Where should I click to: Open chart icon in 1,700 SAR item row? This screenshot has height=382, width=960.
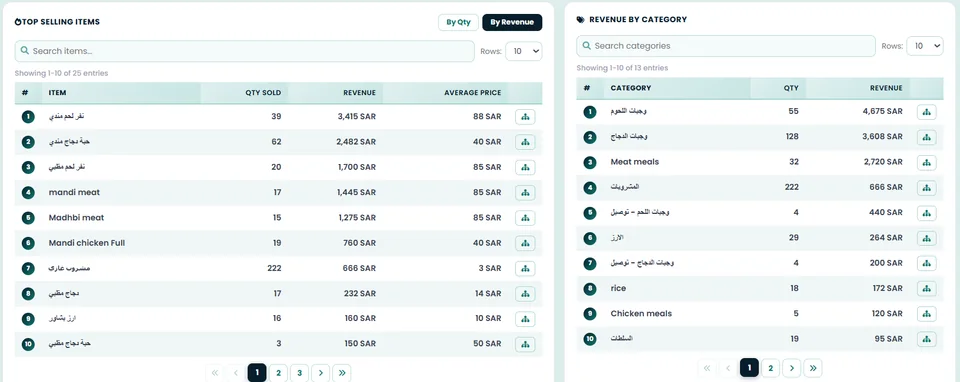[x=525, y=167]
